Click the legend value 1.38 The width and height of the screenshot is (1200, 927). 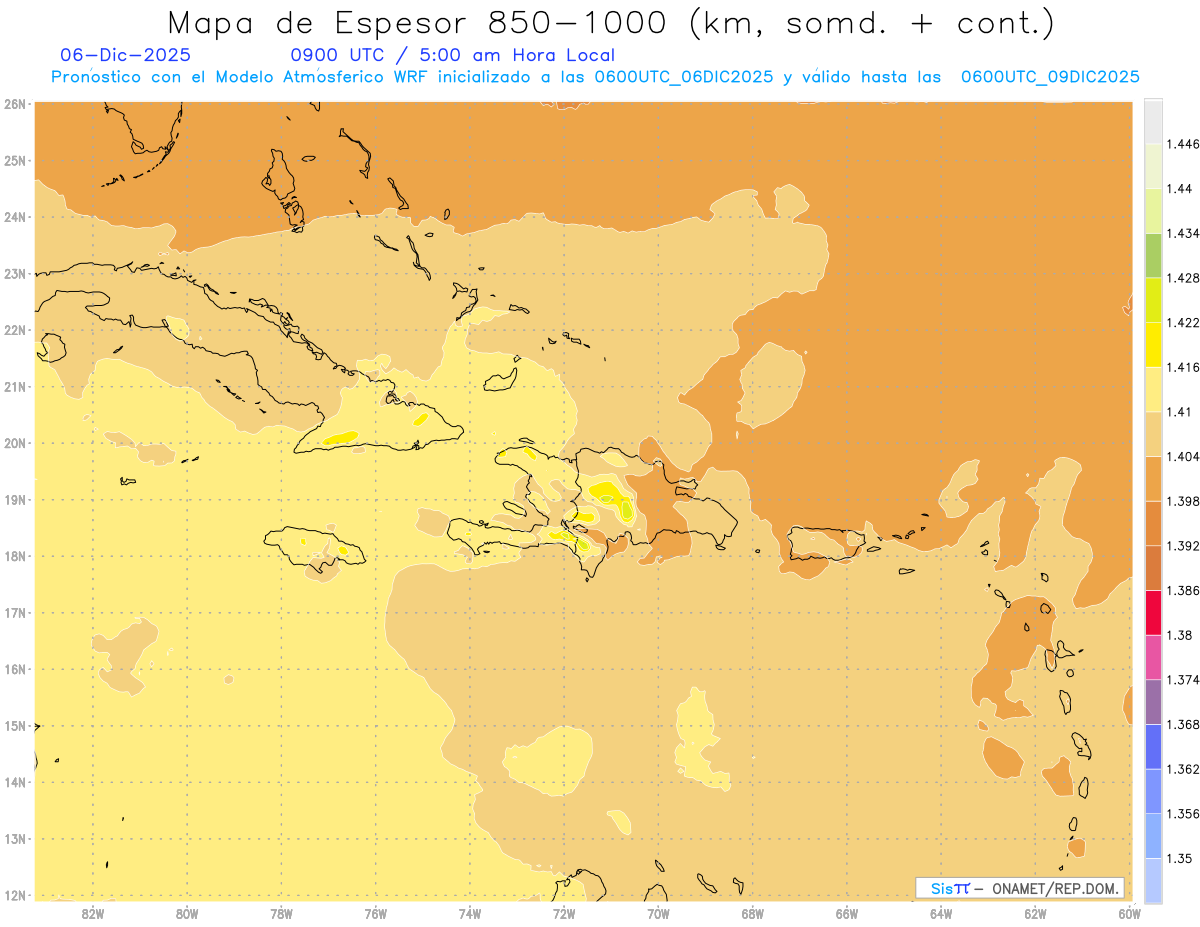(x=1179, y=635)
